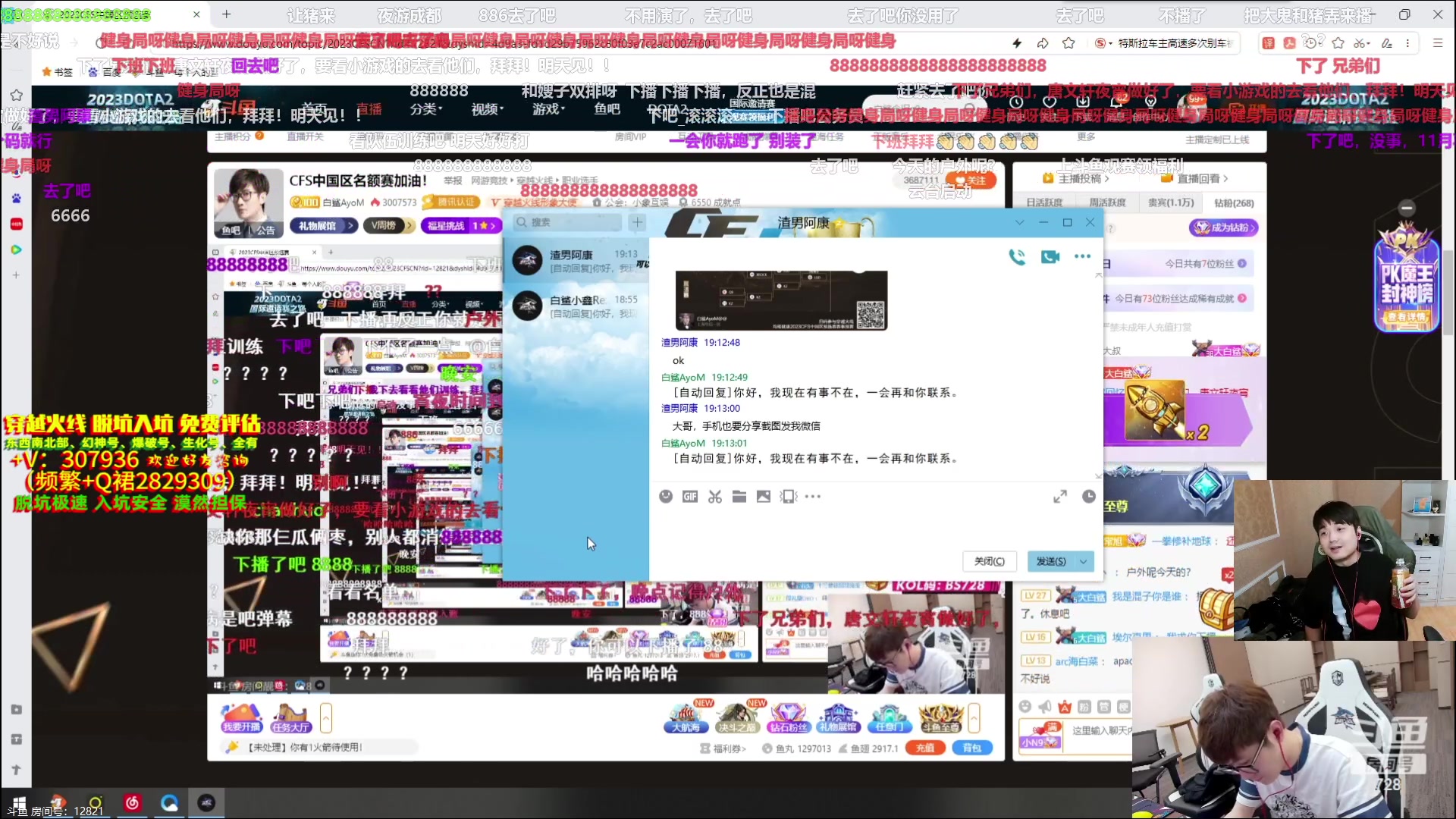Click the PDF icon in the browser toolbar
1456x819 pixels.
coord(1289,43)
